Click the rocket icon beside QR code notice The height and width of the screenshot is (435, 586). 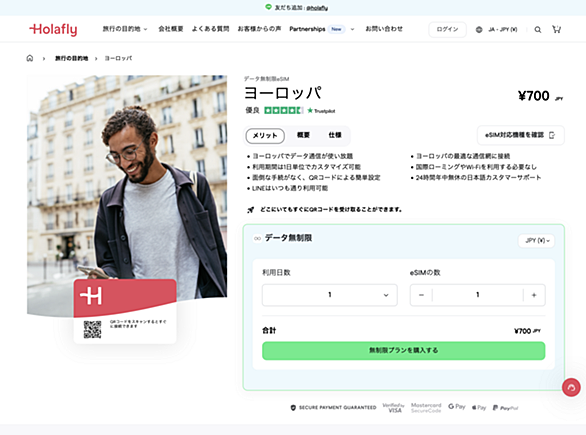(x=251, y=210)
